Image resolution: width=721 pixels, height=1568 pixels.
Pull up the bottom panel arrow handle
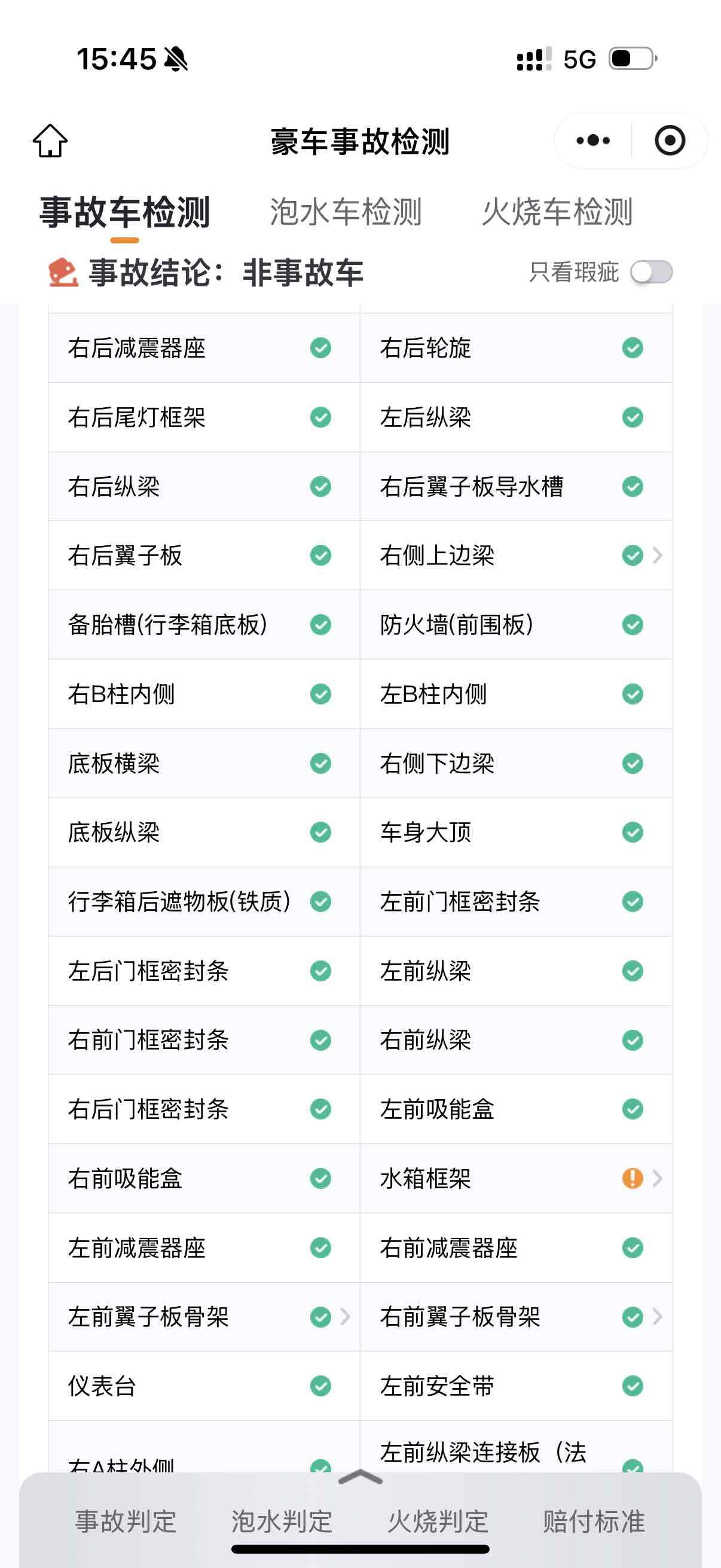tap(360, 1477)
